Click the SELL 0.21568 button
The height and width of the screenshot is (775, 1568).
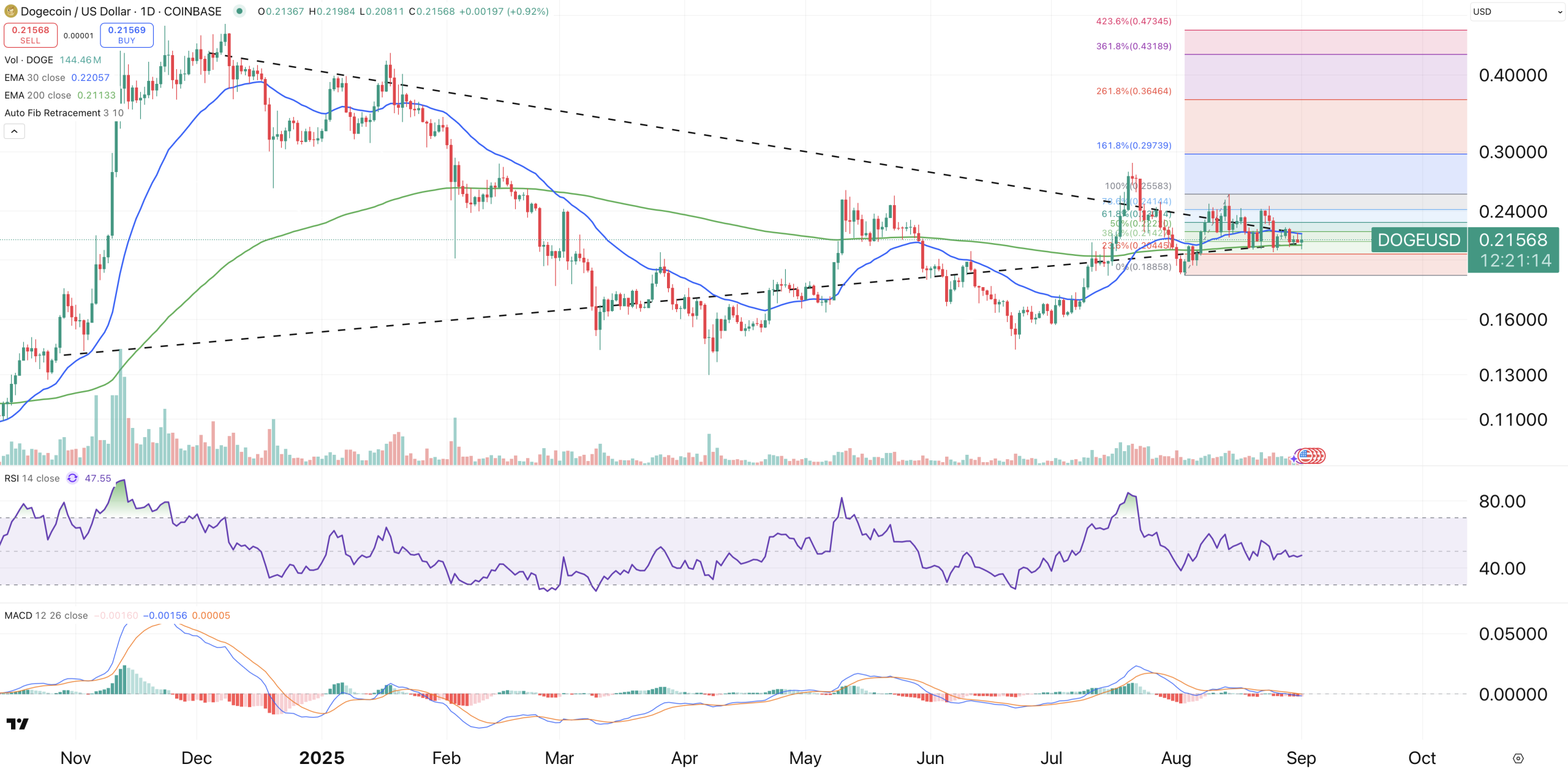coord(30,35)
